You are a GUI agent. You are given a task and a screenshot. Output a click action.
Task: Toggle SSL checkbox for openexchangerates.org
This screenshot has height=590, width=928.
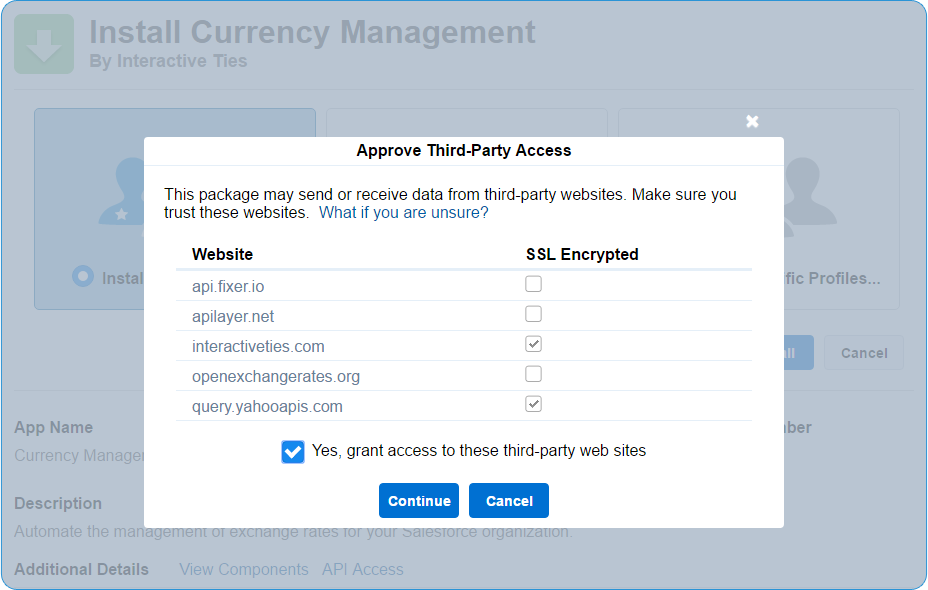click(533, 374)
